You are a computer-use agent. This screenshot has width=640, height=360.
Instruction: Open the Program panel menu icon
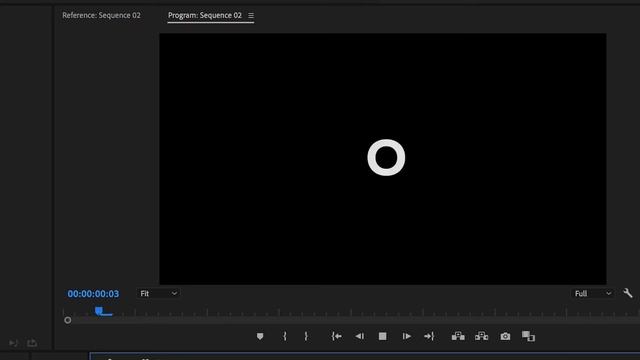[251, 16]
